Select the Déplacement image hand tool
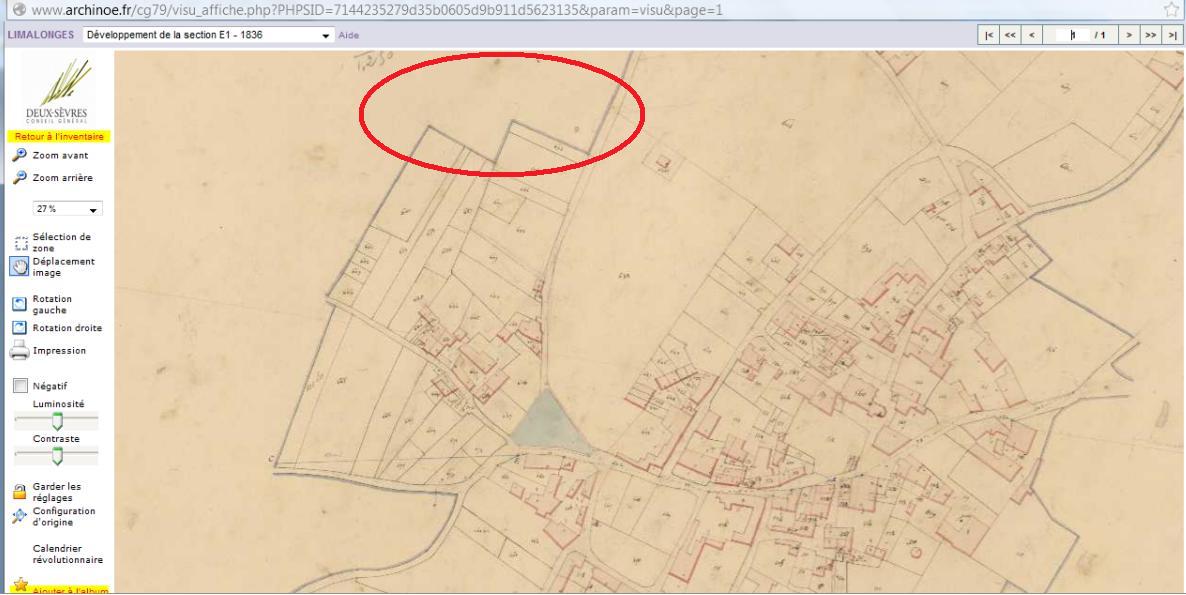Image resolution: width=1186 pixels, height=595 pixels. (x=20, y=266)
